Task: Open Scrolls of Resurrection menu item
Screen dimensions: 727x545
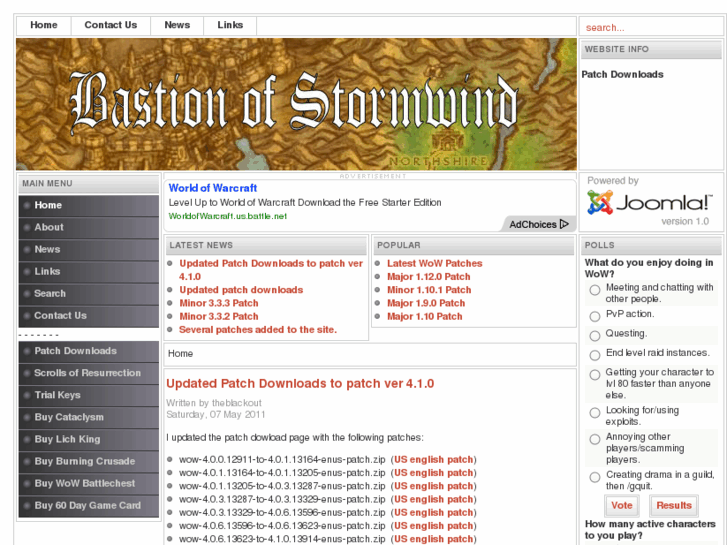Action: click(89, 373)
